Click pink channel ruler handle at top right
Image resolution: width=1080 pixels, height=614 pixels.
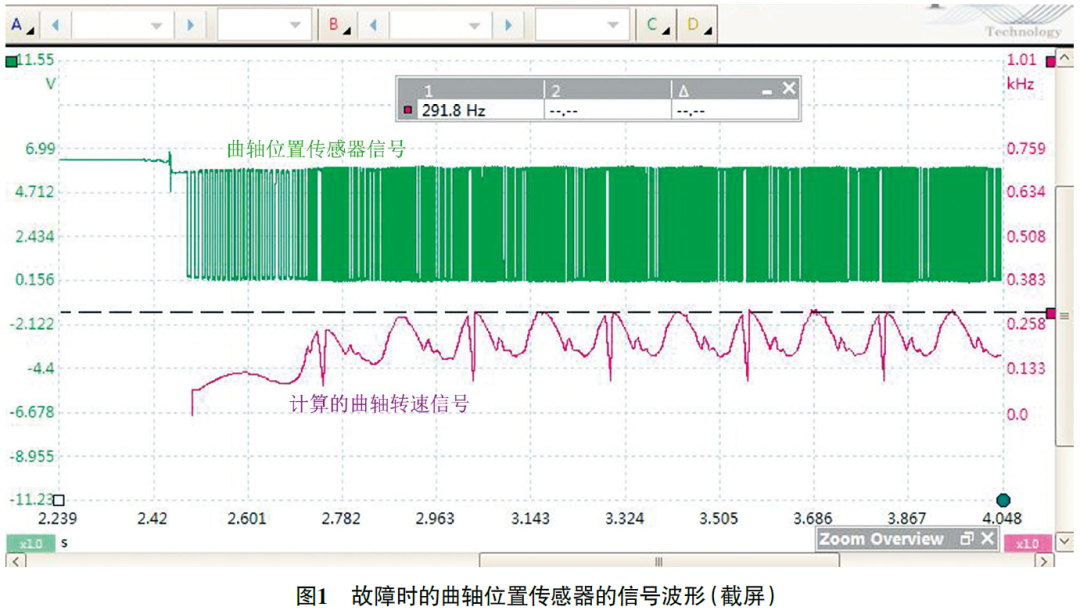[1050, 61]
